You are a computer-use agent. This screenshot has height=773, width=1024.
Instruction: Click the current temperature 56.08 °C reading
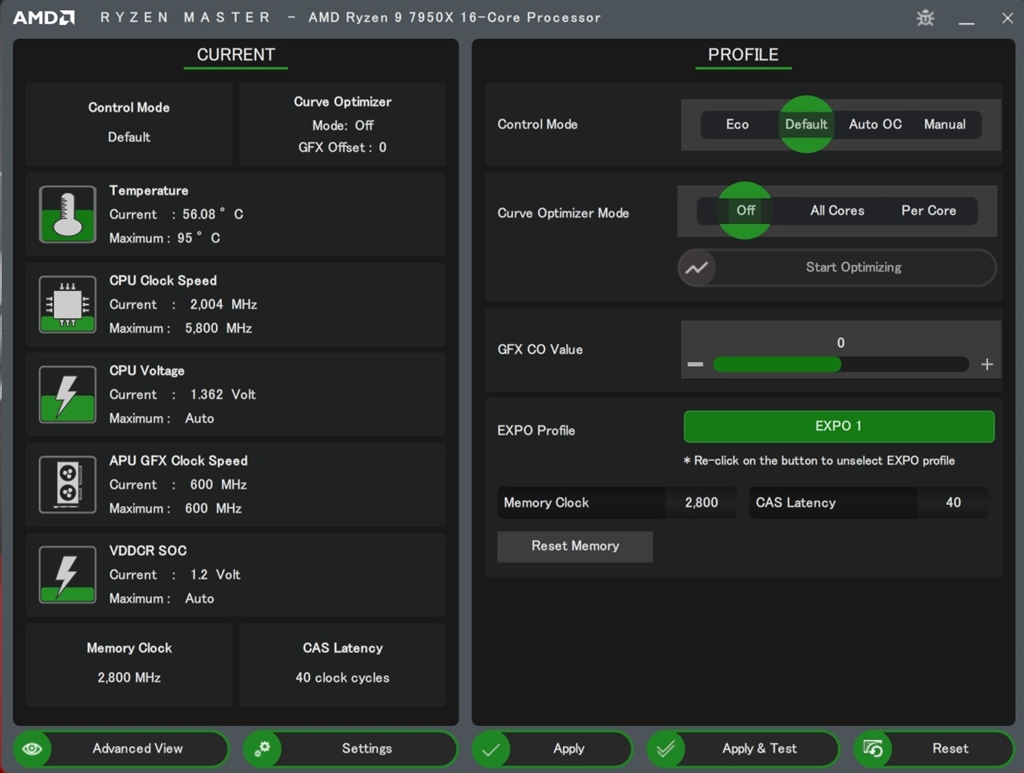click(212, 215)
